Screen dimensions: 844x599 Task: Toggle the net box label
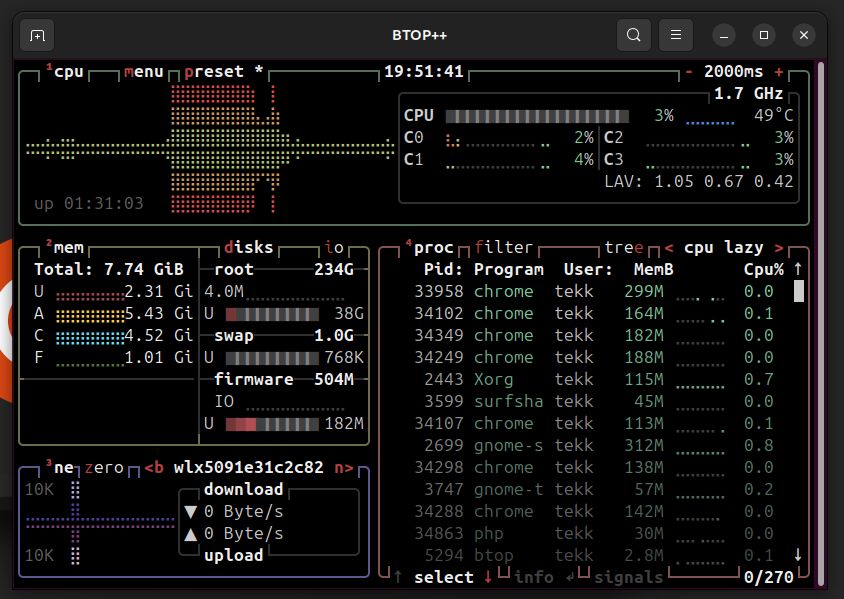tap(60, 468)
